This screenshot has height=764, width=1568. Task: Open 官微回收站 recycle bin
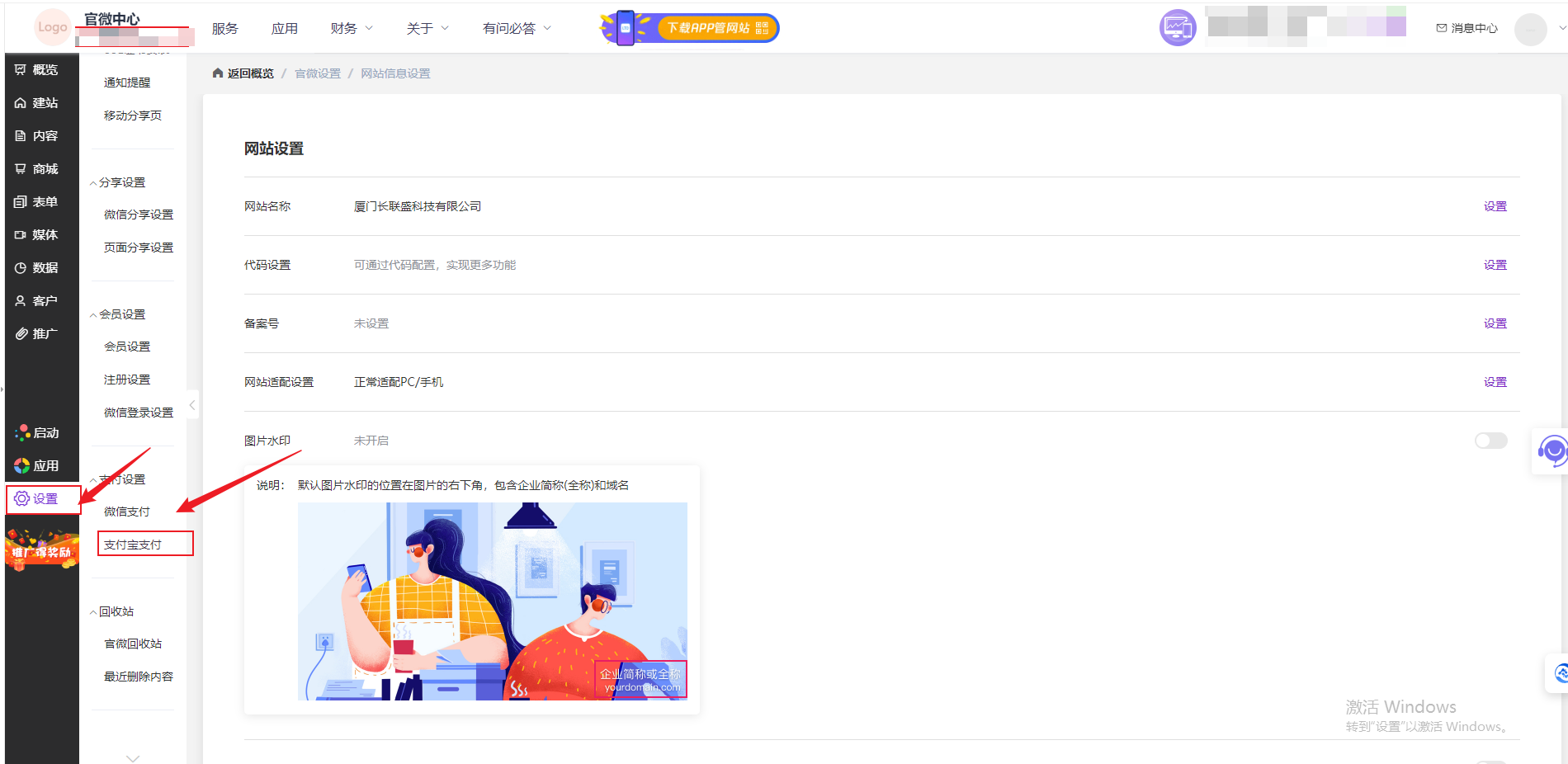click(x=133, y=644)
